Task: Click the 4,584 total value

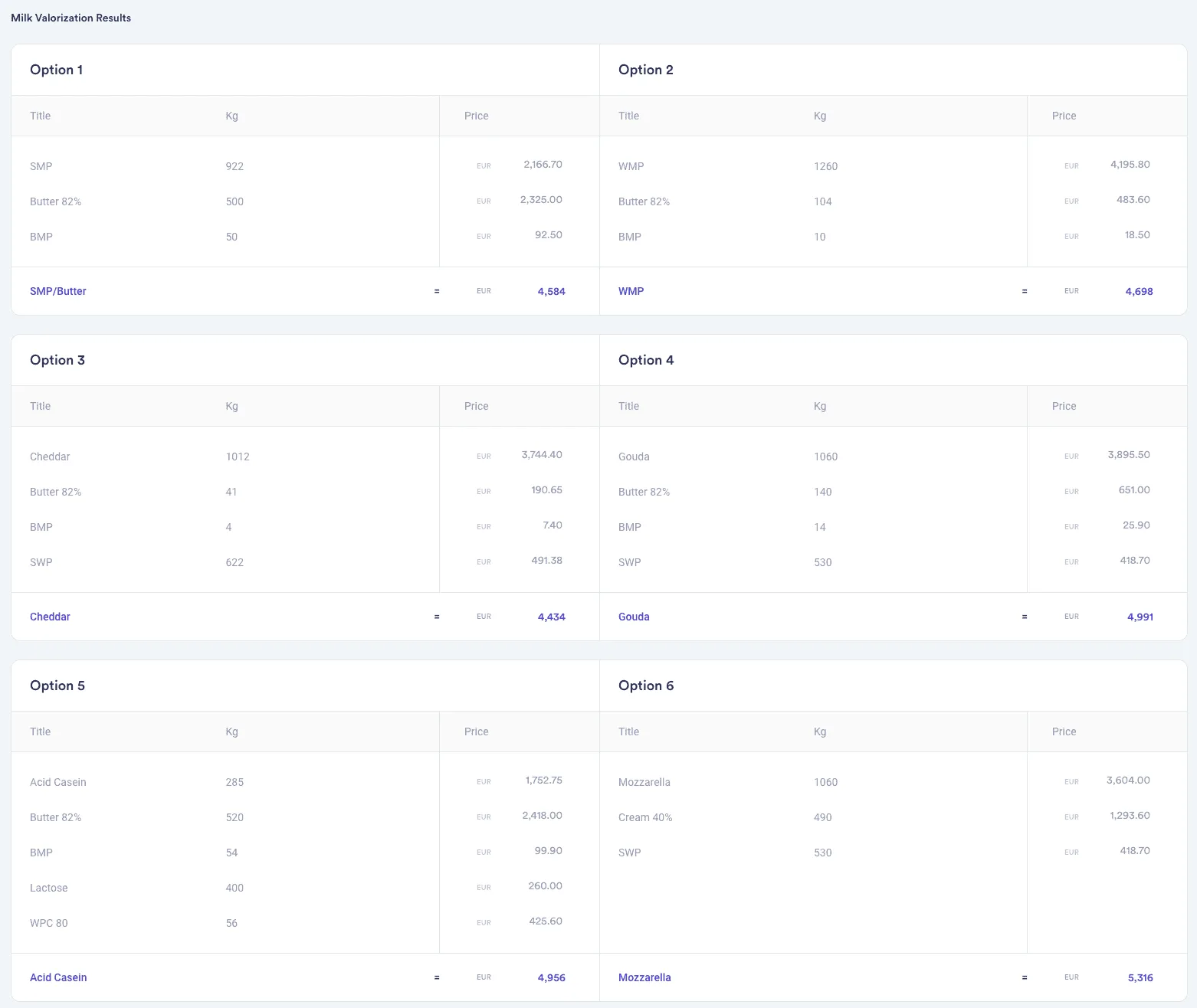Action: 551,291
